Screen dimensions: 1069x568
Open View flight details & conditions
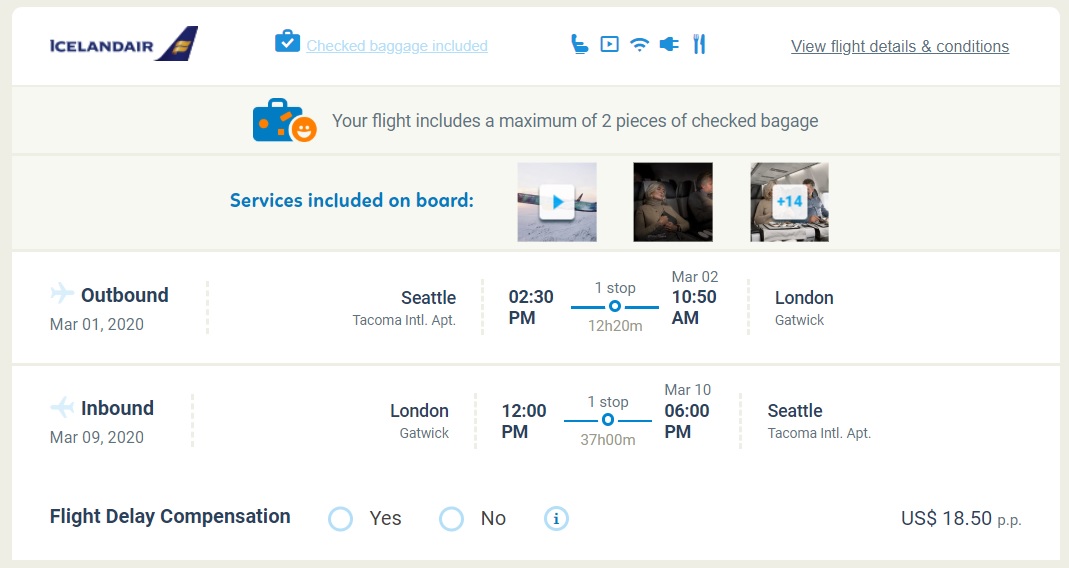[x=899, y=46]
